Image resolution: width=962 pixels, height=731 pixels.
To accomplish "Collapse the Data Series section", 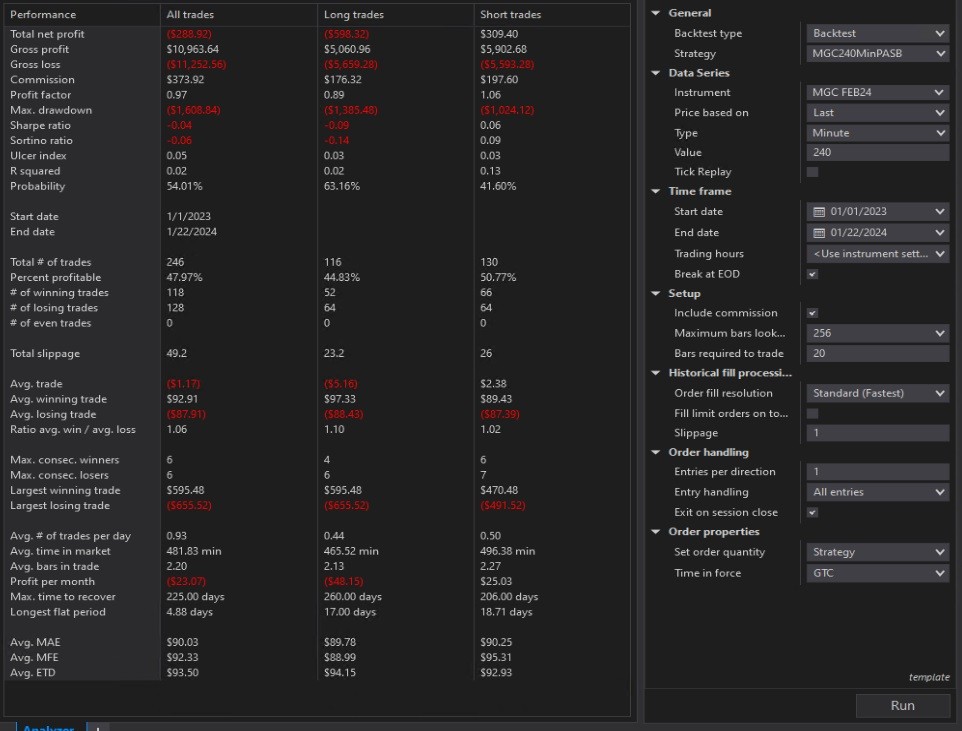I will pos(656,73).
